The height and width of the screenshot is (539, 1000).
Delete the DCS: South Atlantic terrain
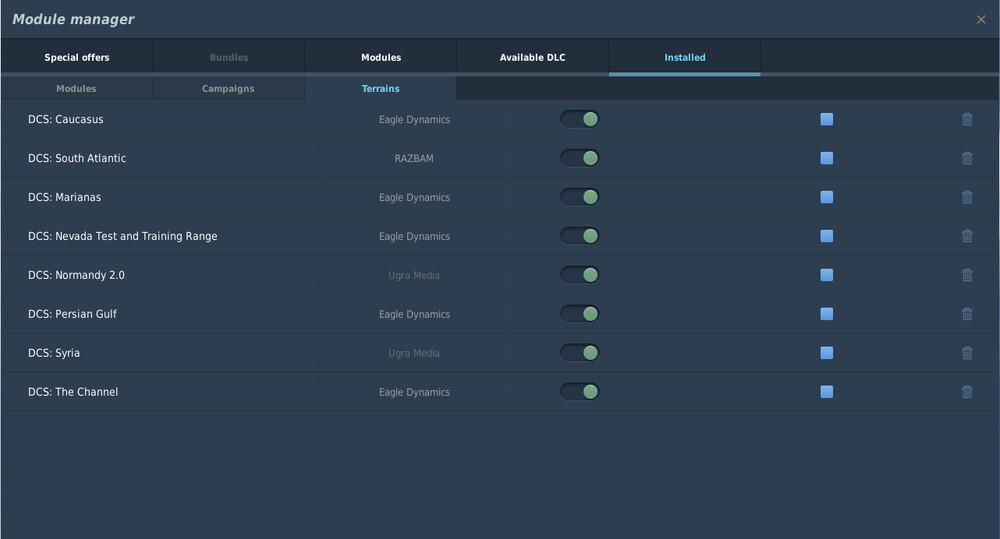(967, 158)
